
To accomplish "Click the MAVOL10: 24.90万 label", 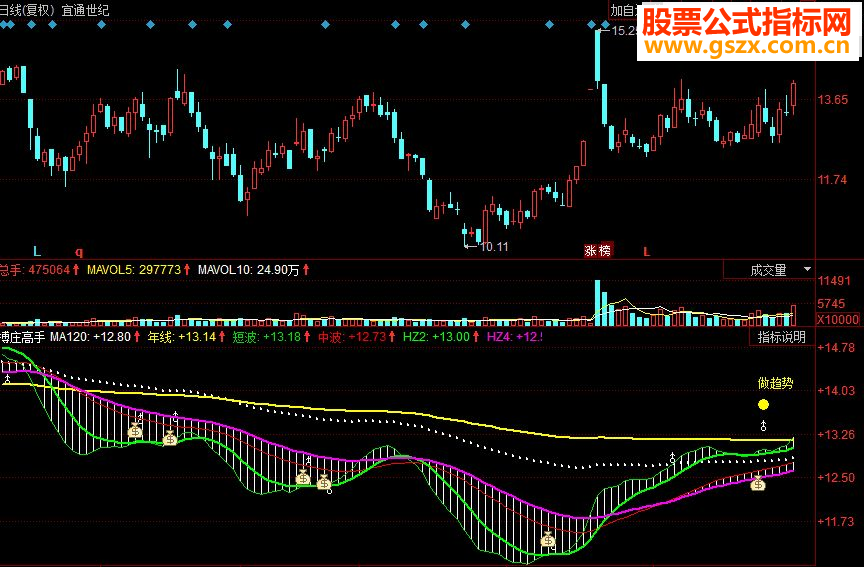I will [x=249, y=270].
